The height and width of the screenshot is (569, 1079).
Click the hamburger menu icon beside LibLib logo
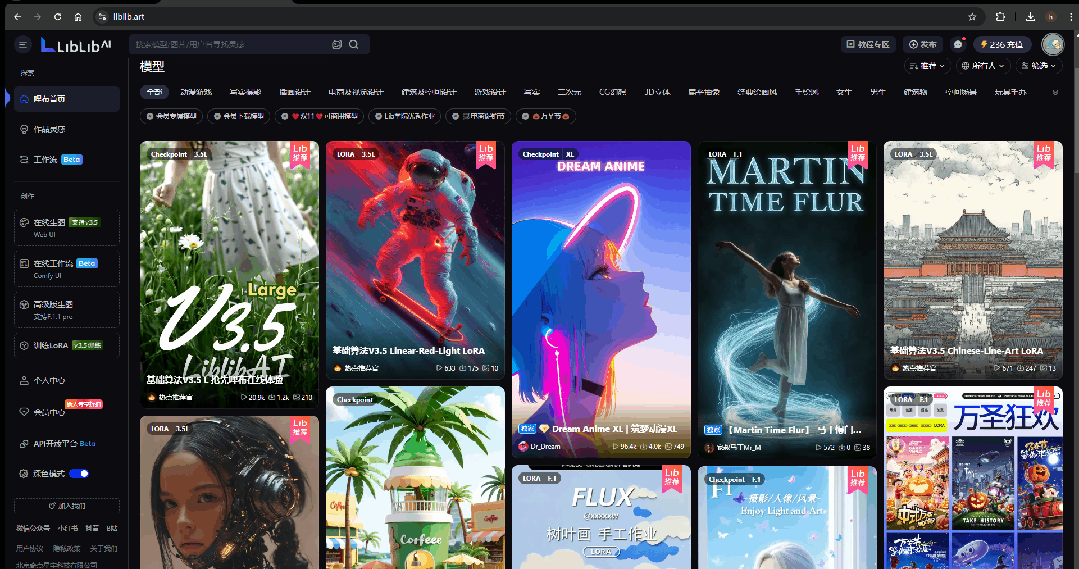click(23, 45)
